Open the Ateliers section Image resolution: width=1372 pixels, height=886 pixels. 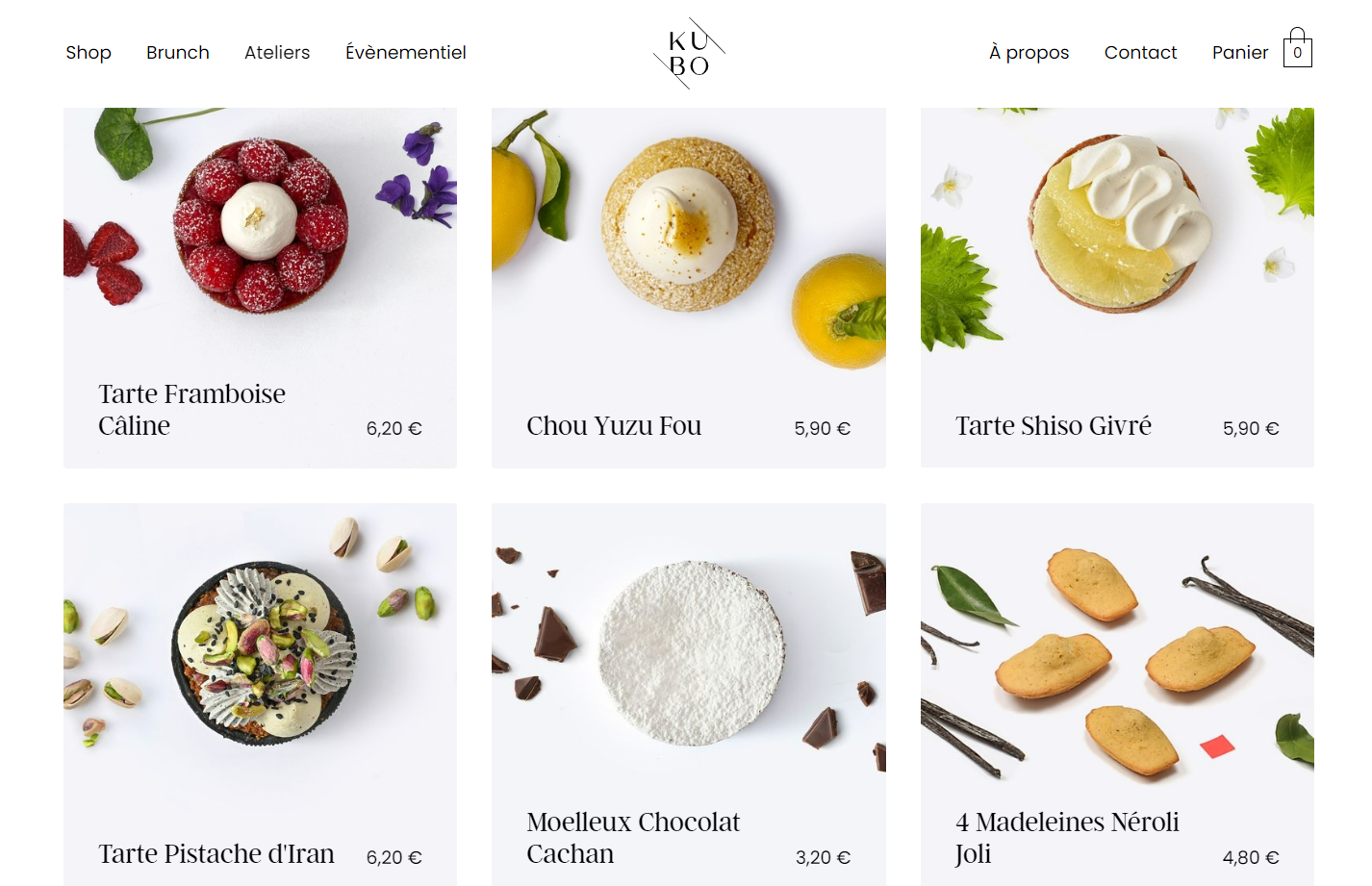click(x=277, y=53)
